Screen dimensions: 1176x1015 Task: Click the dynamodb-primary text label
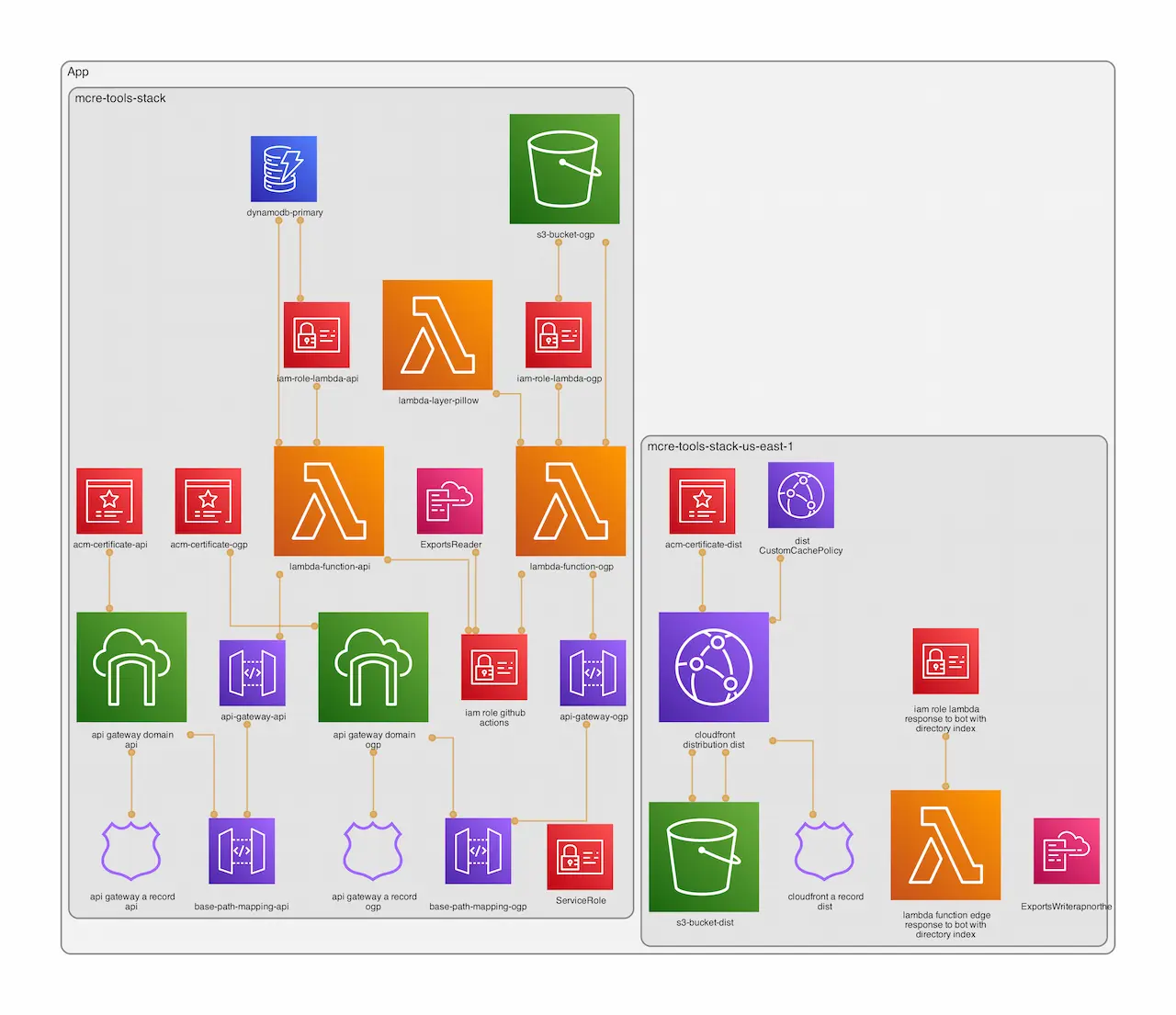(285, 212)
